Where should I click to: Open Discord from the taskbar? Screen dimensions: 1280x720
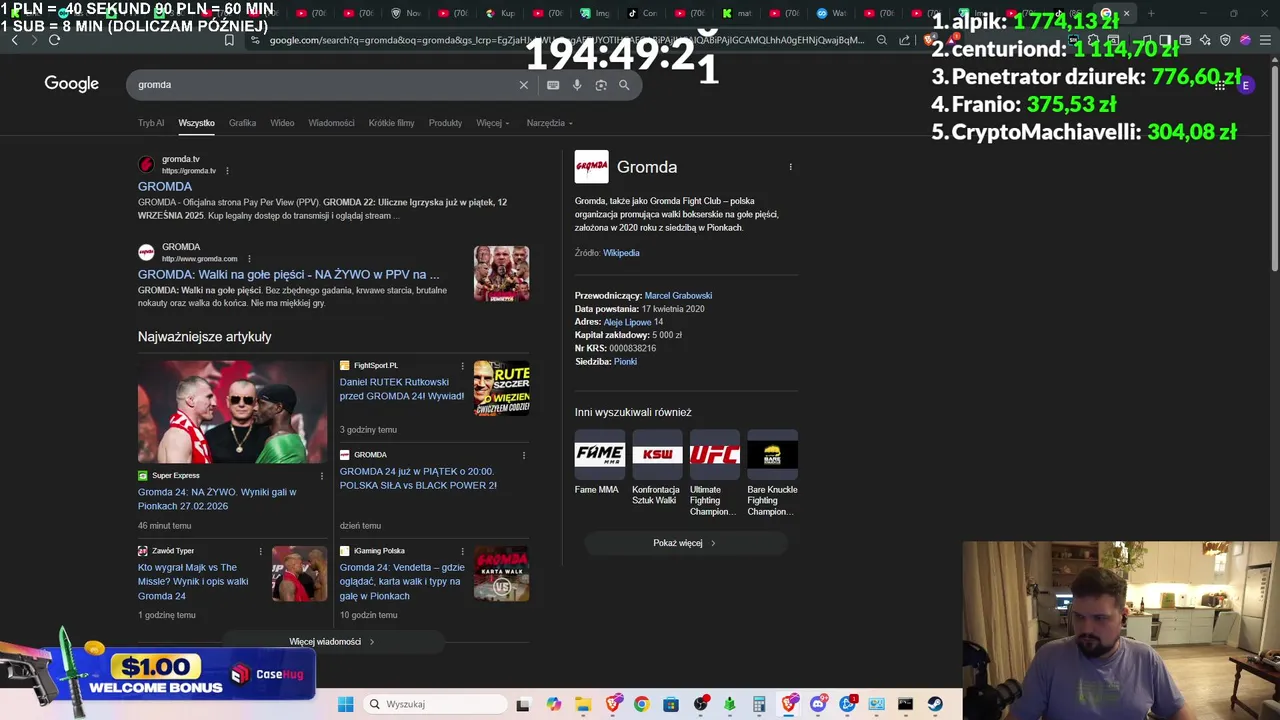(818, 704)
